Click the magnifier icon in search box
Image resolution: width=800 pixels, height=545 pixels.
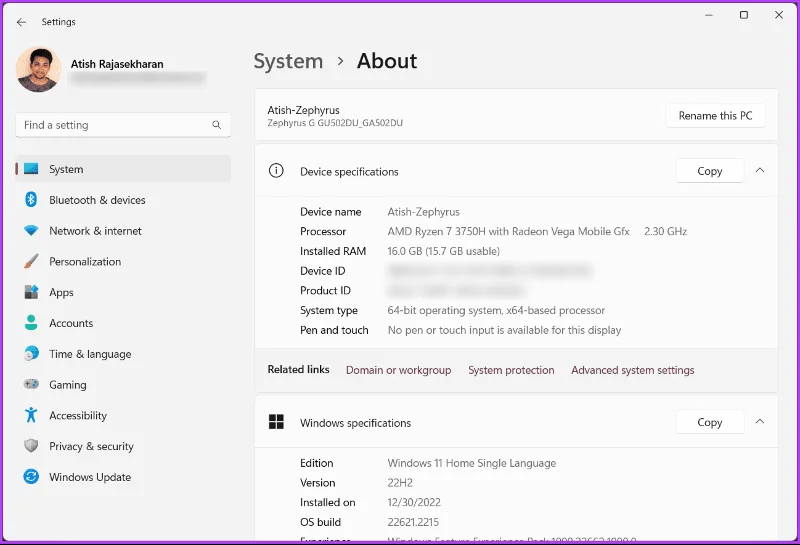click(x=216, y=125)
